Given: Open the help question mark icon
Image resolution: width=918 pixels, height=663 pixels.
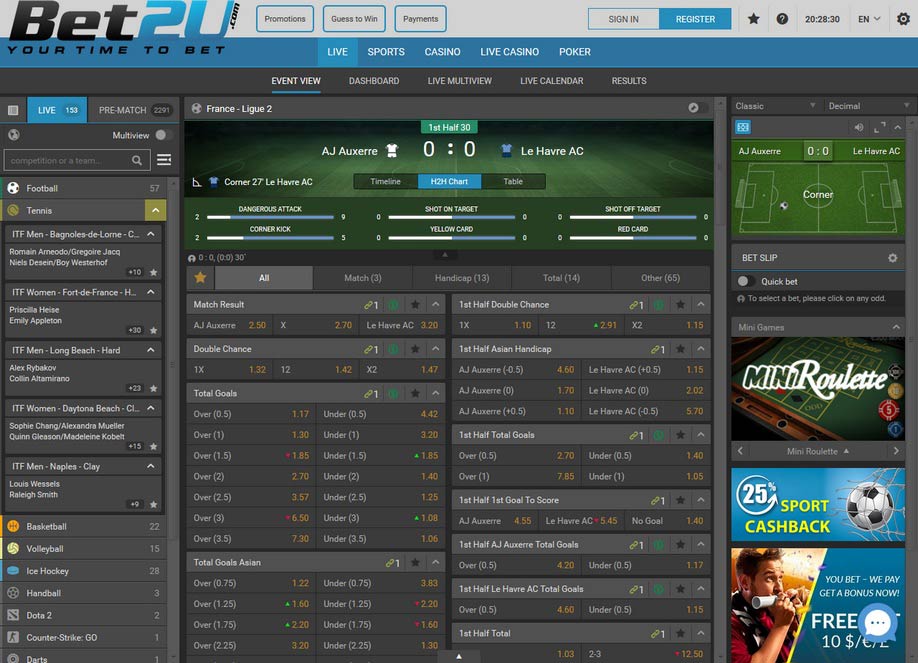Looking at the screenshot, I should coord(782,19).
